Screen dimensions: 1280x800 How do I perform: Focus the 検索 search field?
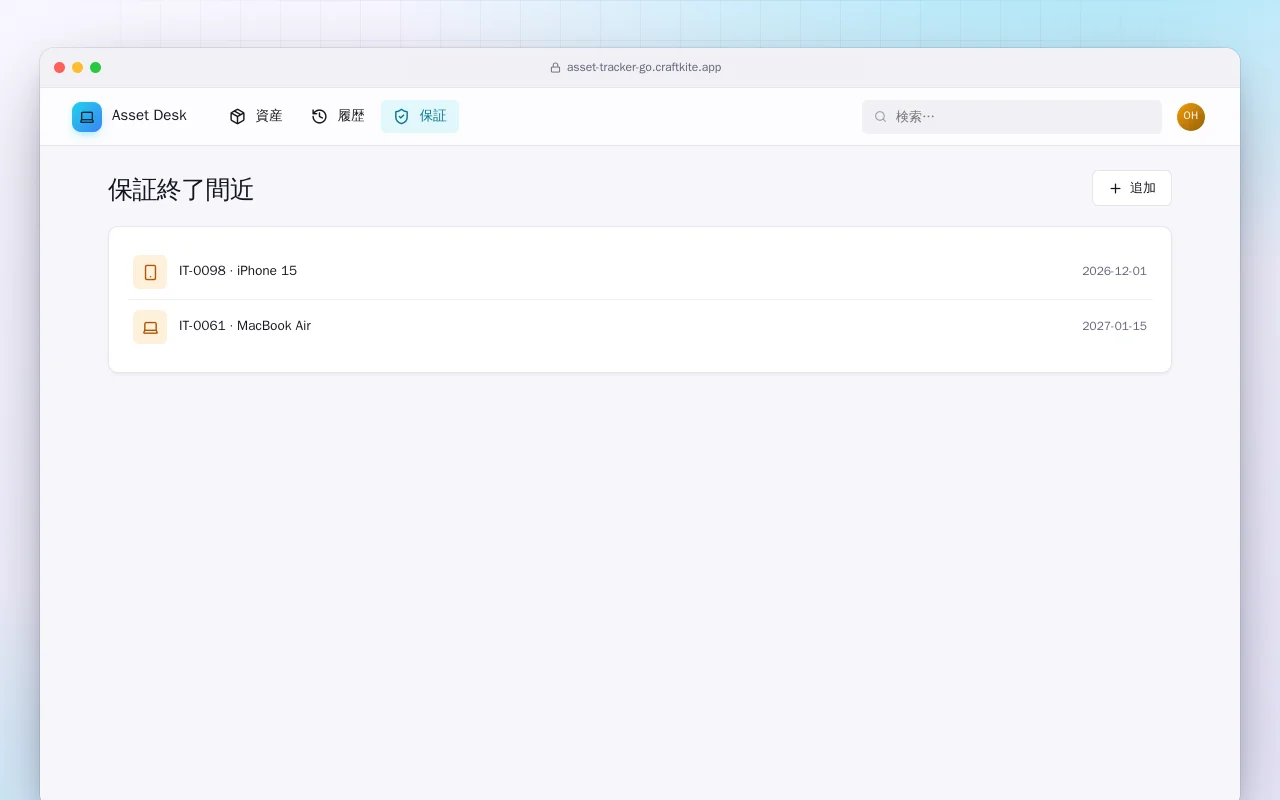pyautogui.click(x=1012, y=117)
